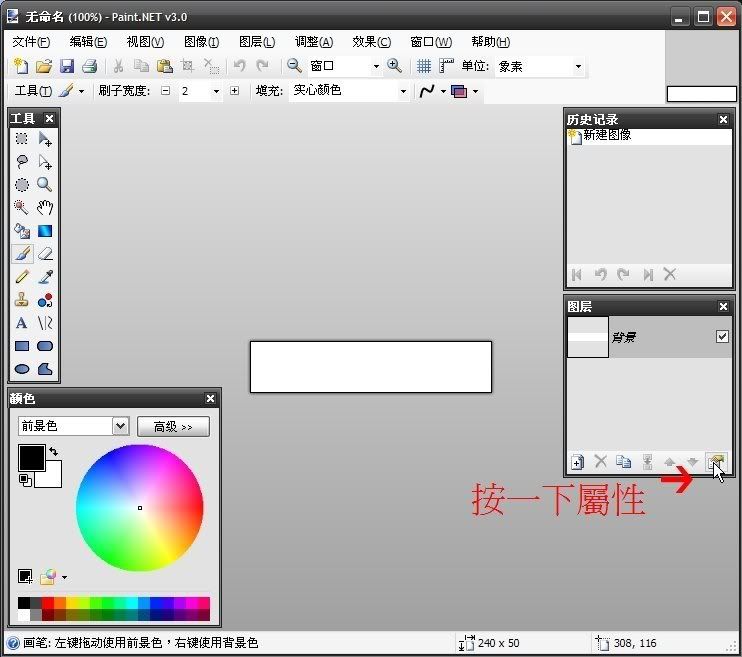Open the antialiasing curve dropdown arrow
The width and height of the screenshot is (742, 657).
(x=443, y=91)
